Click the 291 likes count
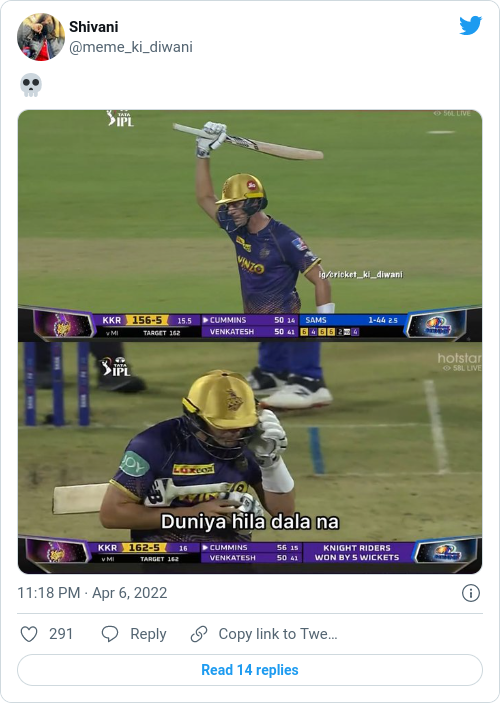This screenshot has width=500, height=703. pos(61,634)
